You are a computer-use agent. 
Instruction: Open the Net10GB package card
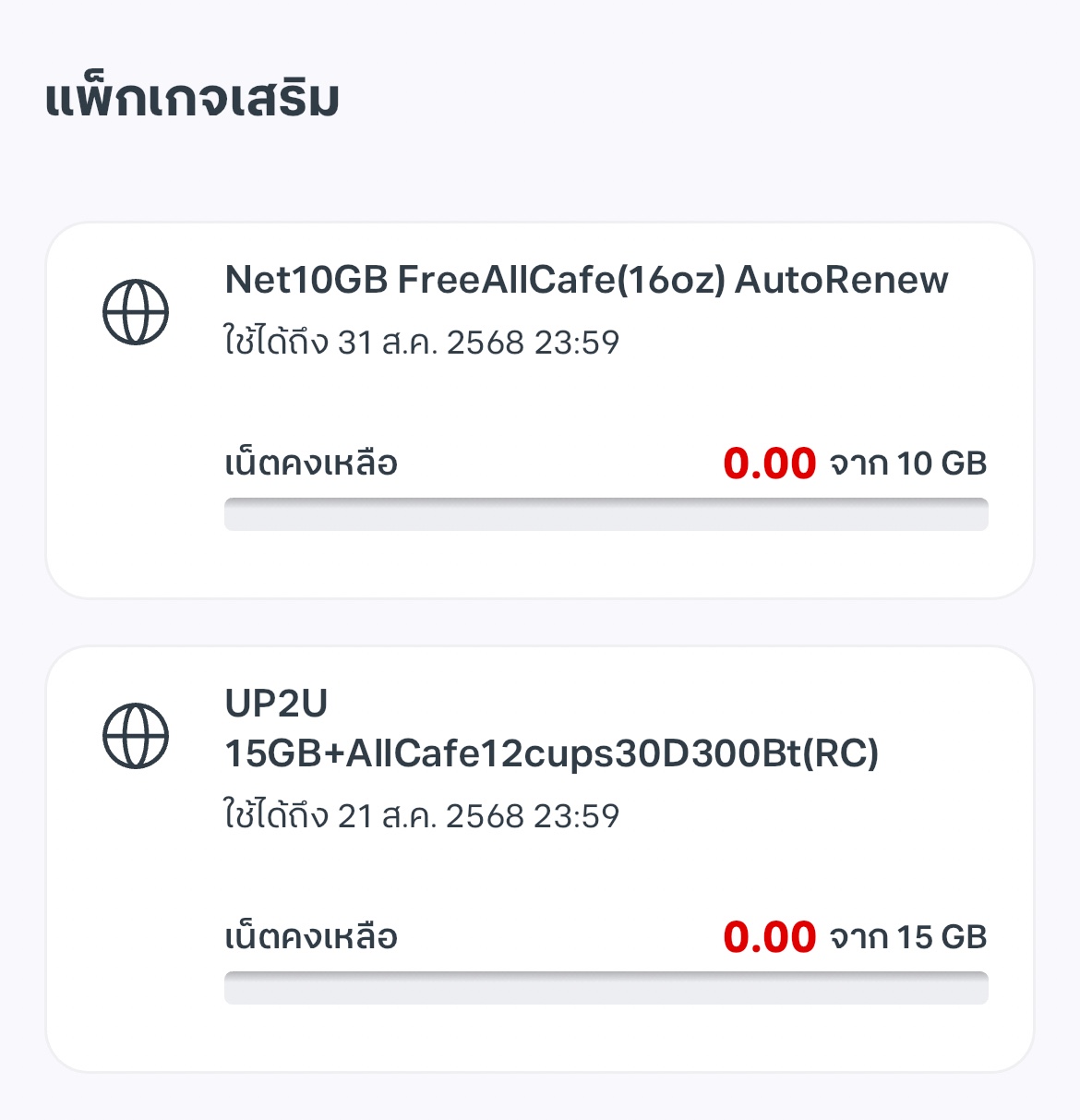pos(540,410)
